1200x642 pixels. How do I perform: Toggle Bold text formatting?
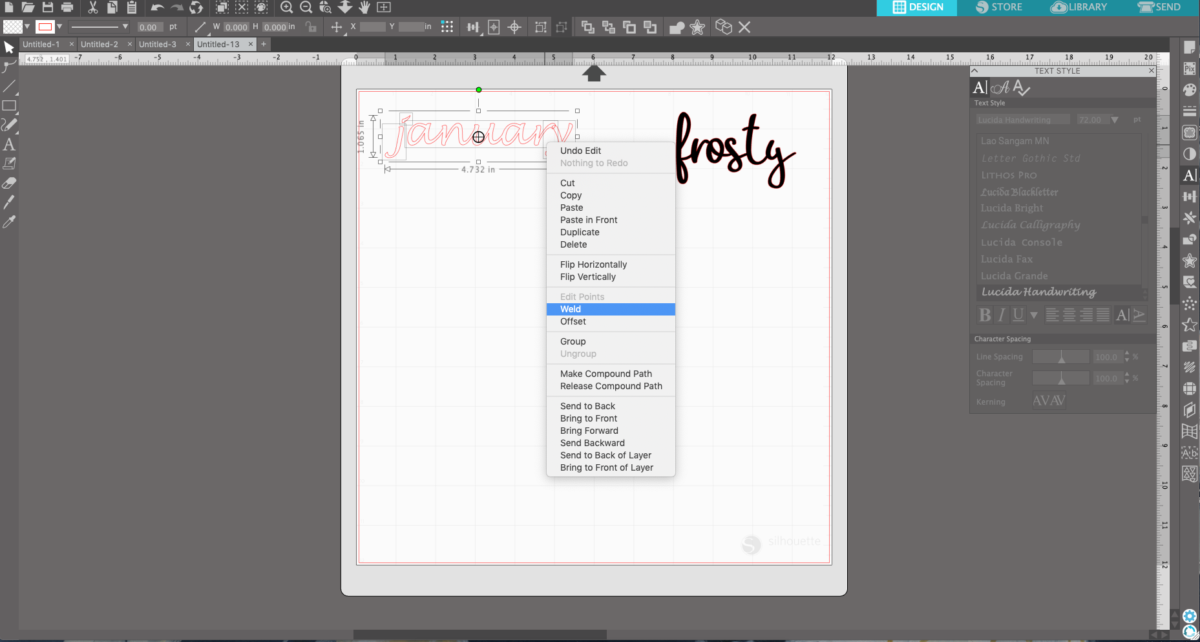coord(985,315)
